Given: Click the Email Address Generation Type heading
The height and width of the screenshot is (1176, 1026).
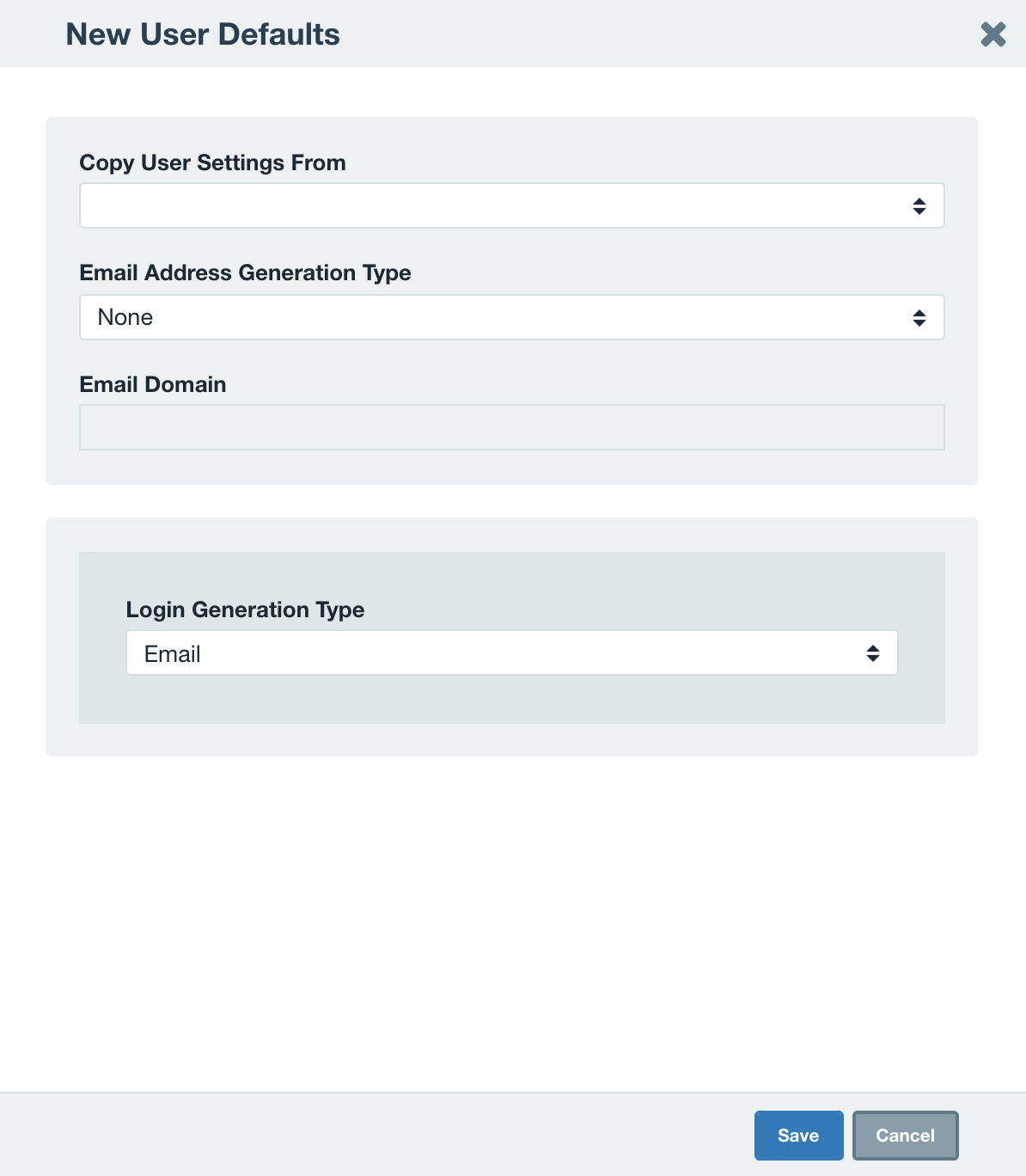Looking at the screenshot, I should (x=245, y=273).
